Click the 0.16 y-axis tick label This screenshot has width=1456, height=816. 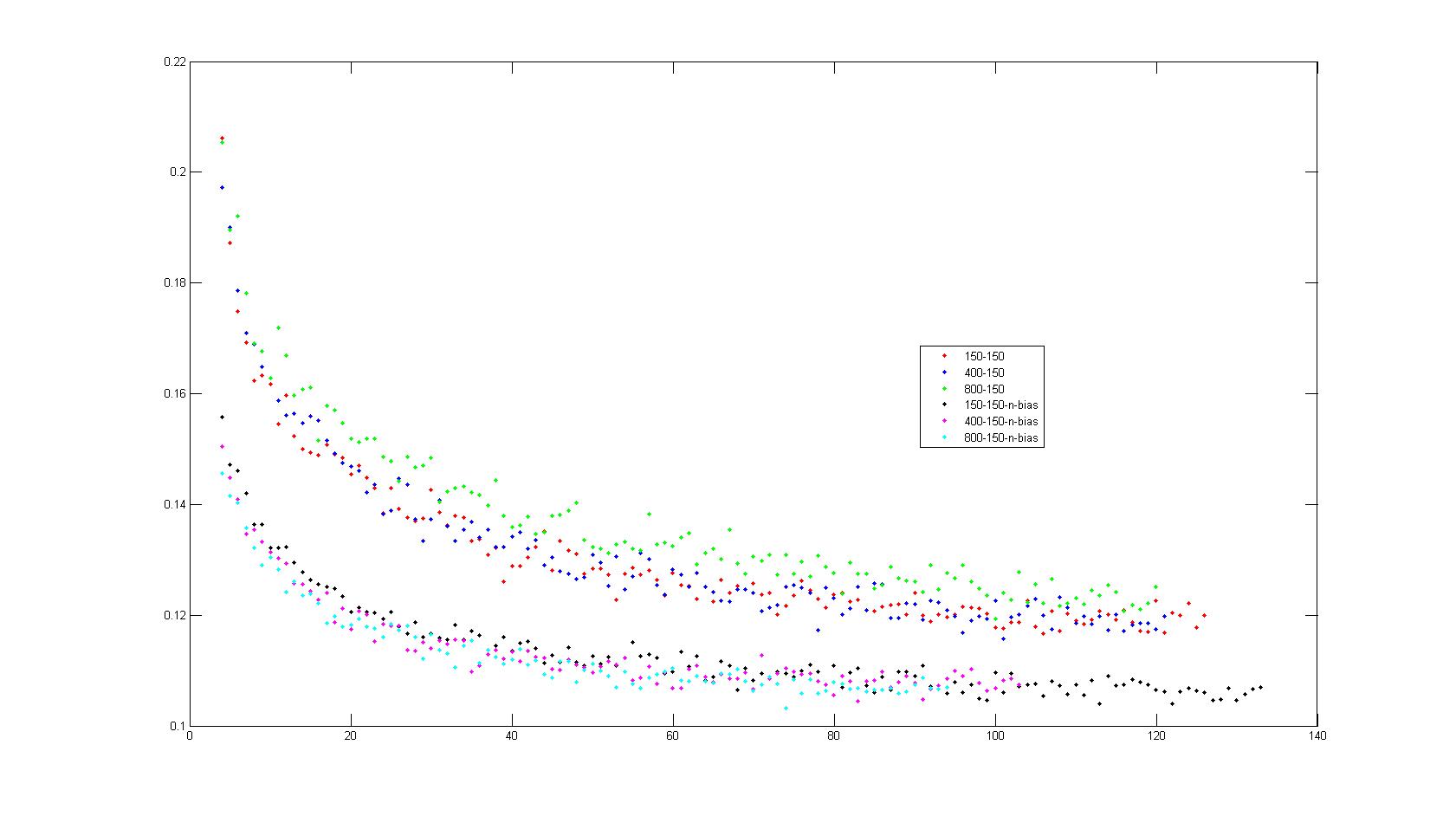tap(174, 393)
